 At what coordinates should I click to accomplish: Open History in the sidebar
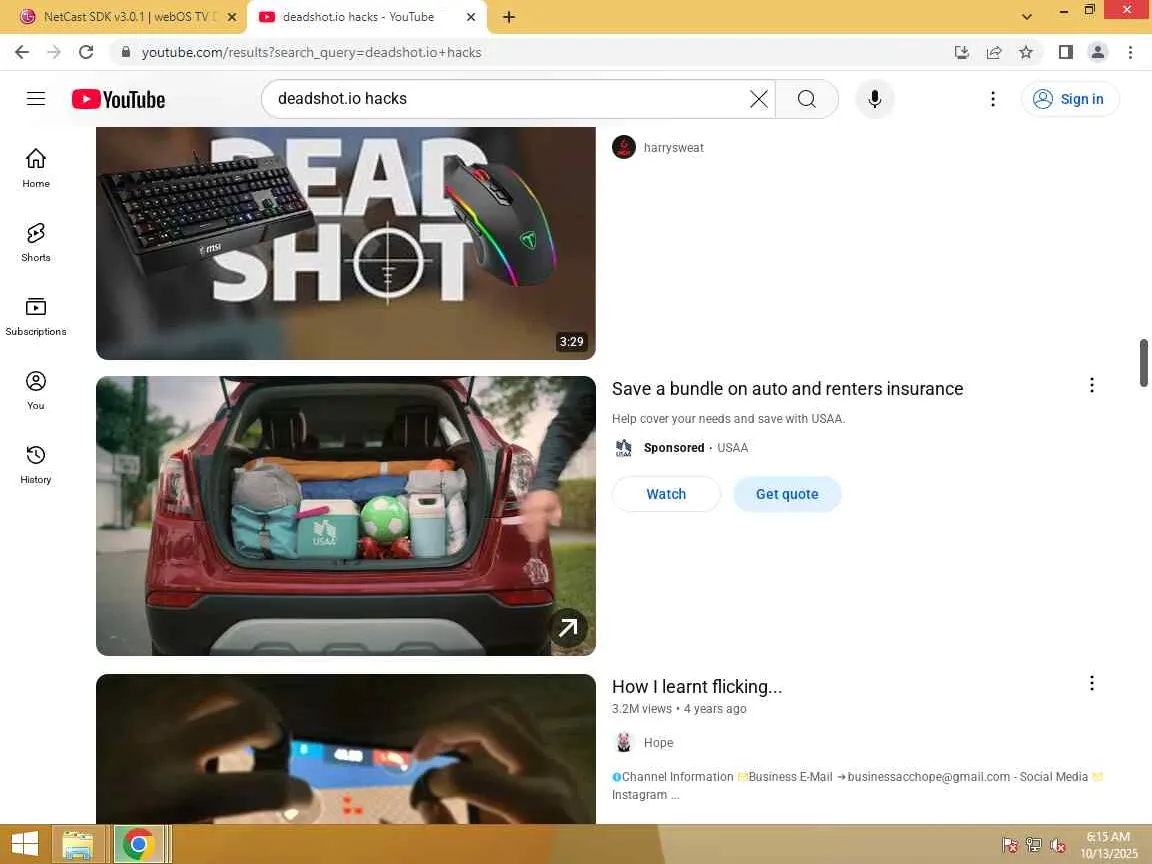point(36,464)
